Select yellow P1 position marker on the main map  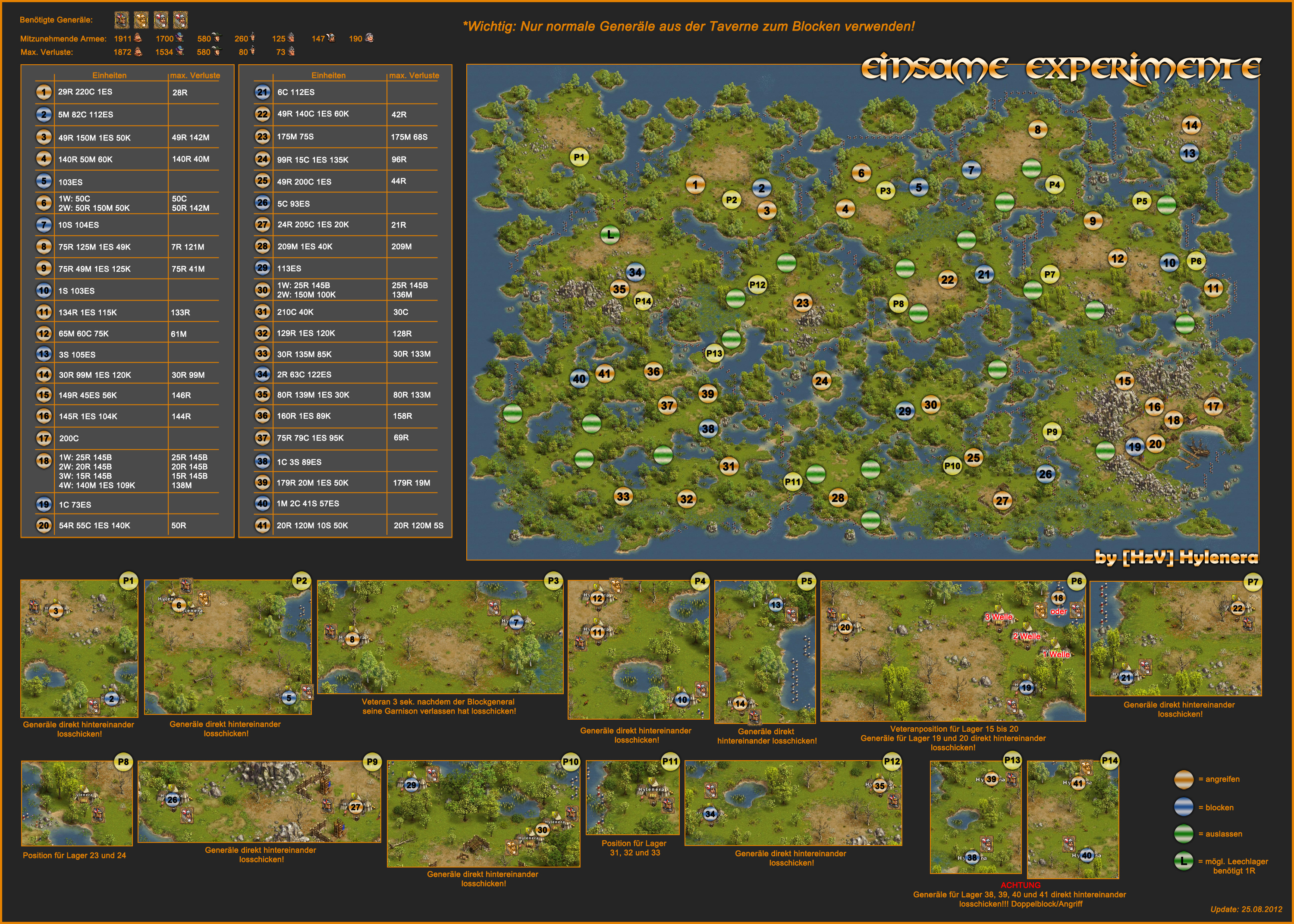click(x=579, y=157)
